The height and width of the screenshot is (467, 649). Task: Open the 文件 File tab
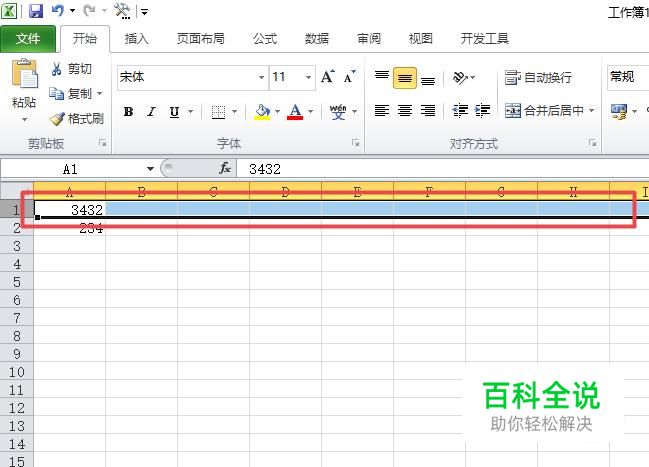pos(28,39)
